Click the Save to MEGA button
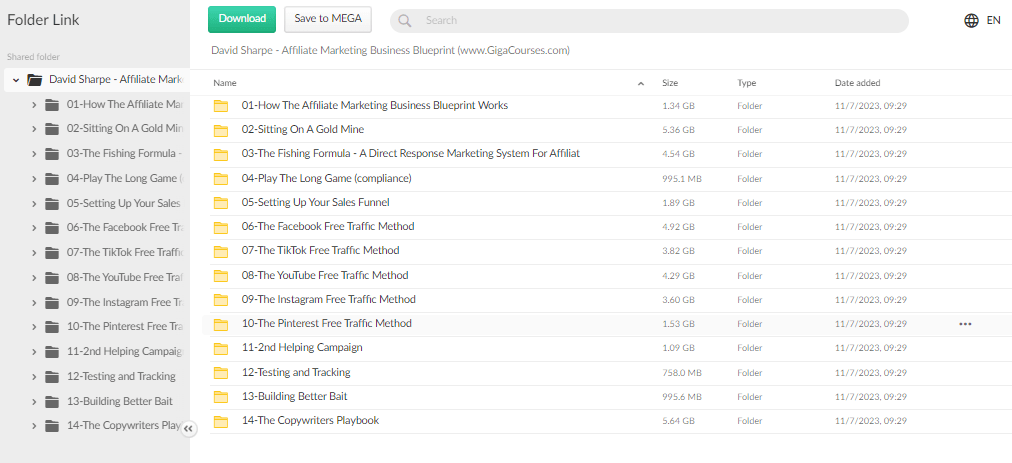1012x463 pixels. (327, 19)
